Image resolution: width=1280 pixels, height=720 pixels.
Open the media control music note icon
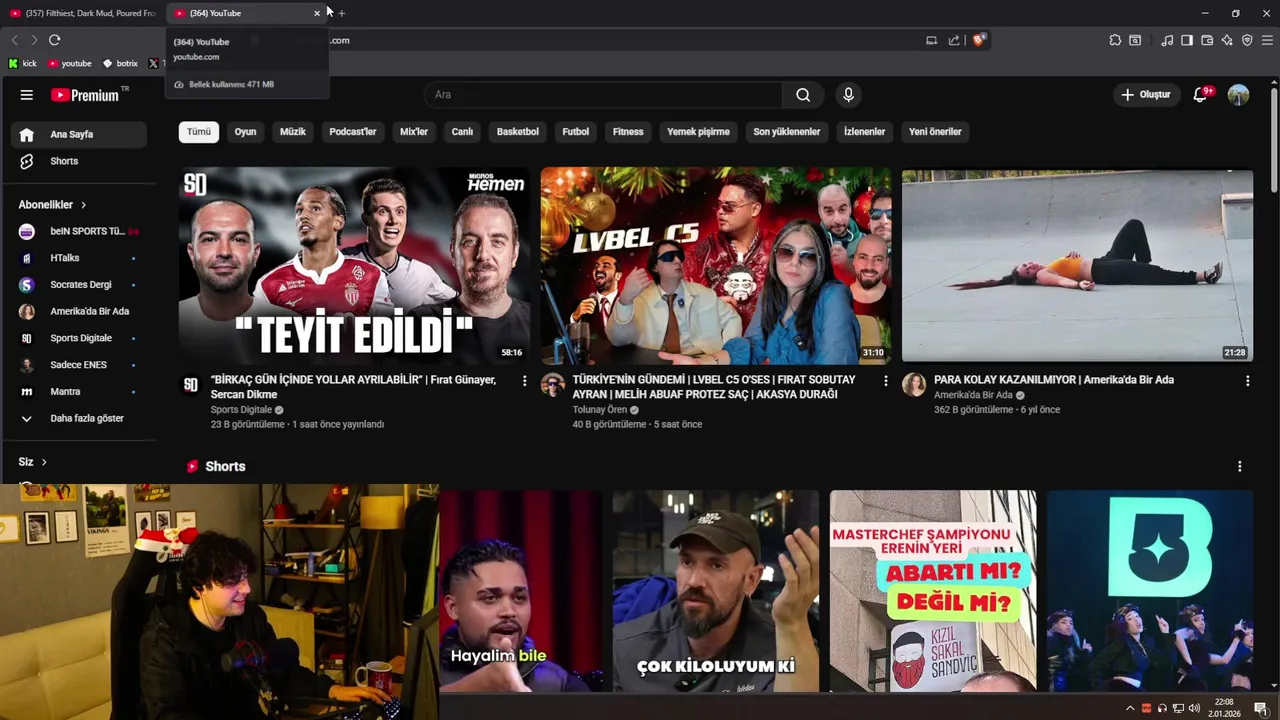pyautogui.click(x=1167, y=40)
